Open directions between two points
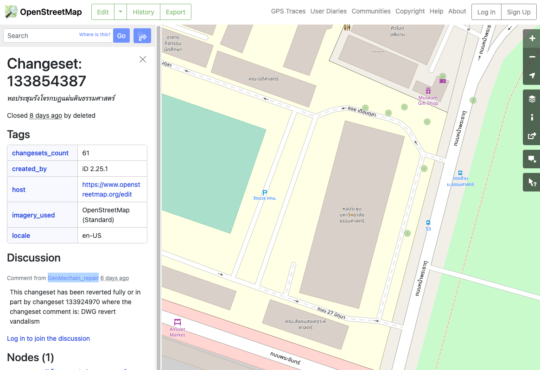 pos(142,35)
